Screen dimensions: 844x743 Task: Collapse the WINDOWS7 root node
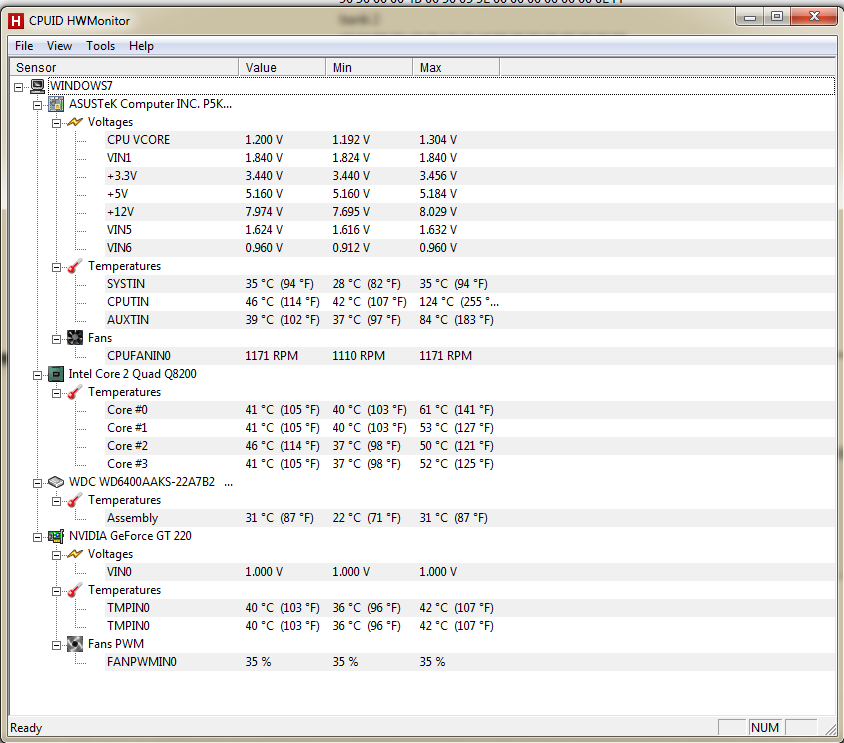pyautogui.click(x=20, y=86)
